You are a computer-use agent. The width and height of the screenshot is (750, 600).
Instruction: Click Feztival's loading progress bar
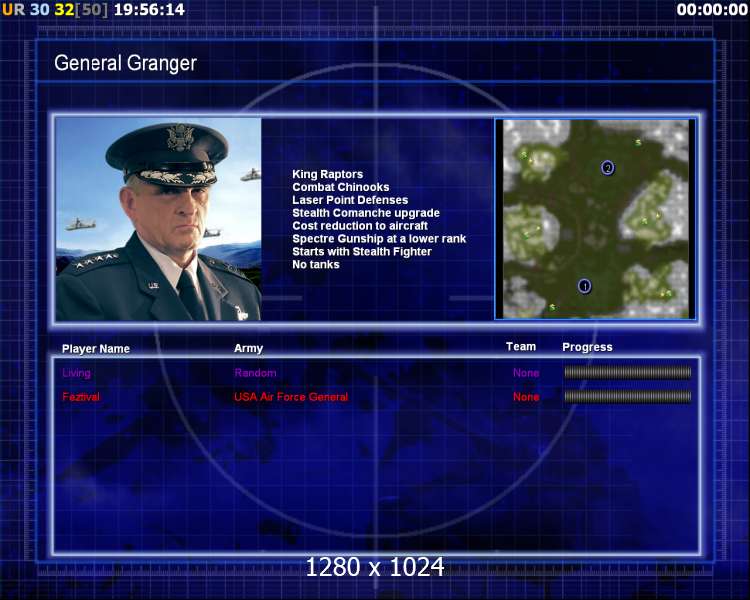tap(628, 396)
